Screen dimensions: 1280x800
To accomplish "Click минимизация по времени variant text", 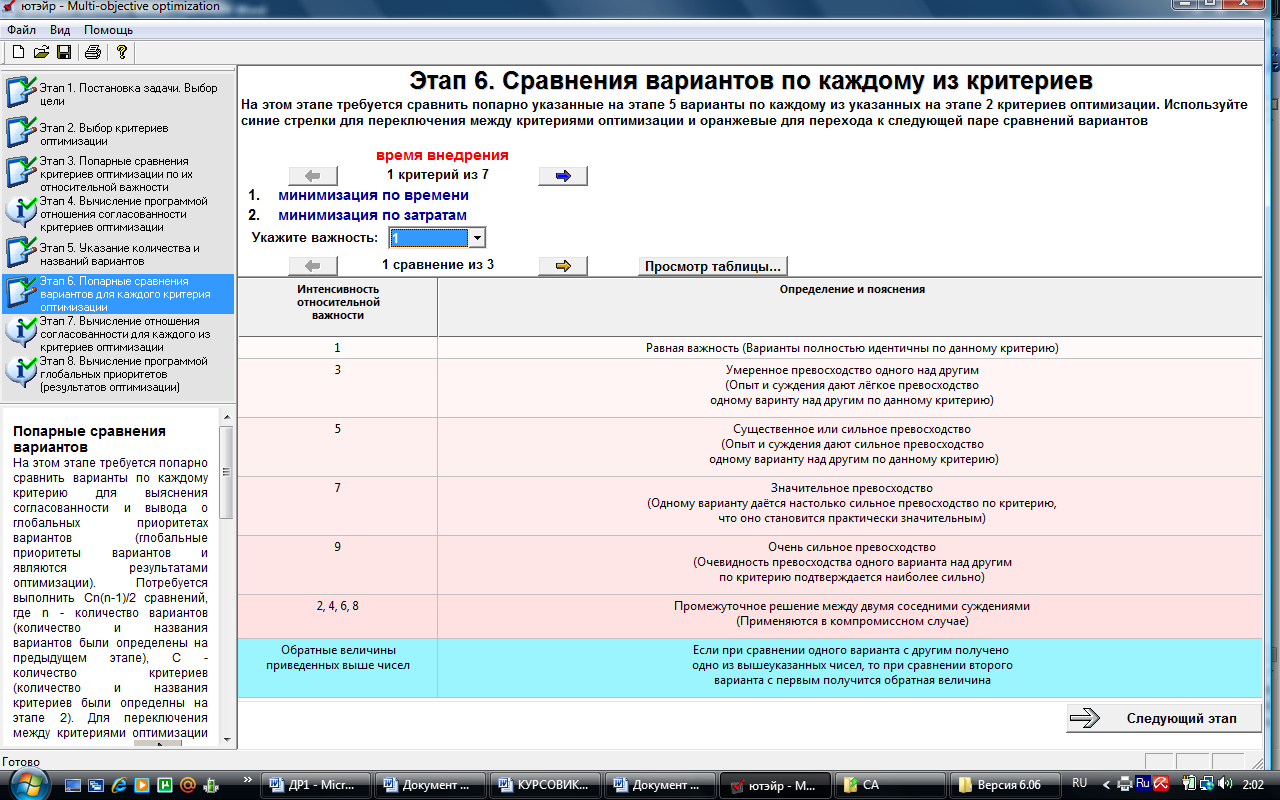I will click(x=373, y=195).
